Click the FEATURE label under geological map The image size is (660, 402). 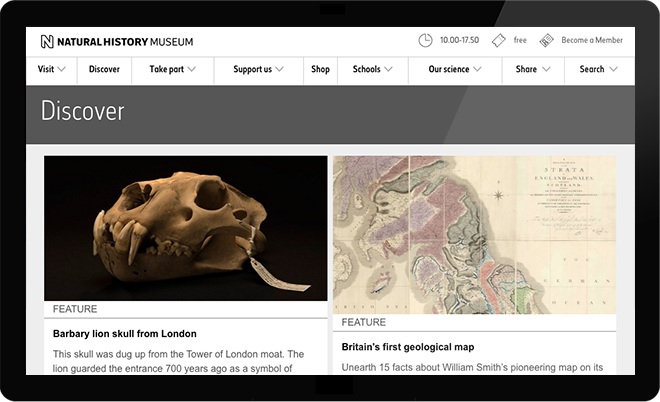[364, 322]
